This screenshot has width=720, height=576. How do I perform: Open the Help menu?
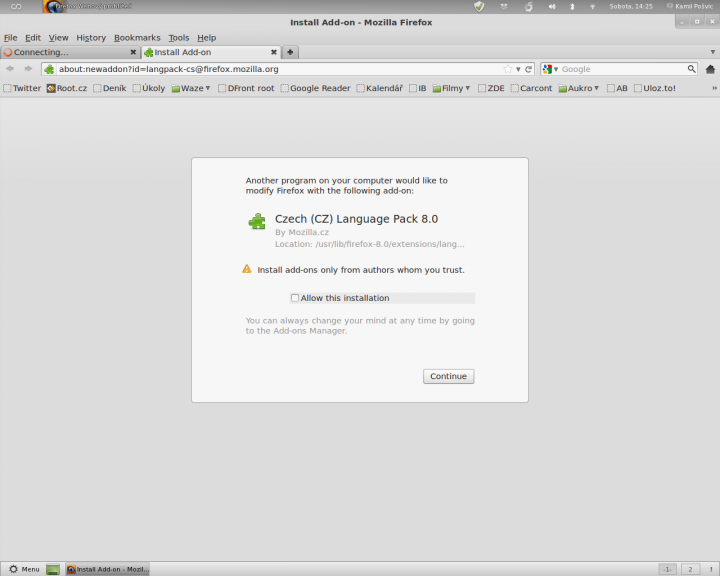point(207,38)
